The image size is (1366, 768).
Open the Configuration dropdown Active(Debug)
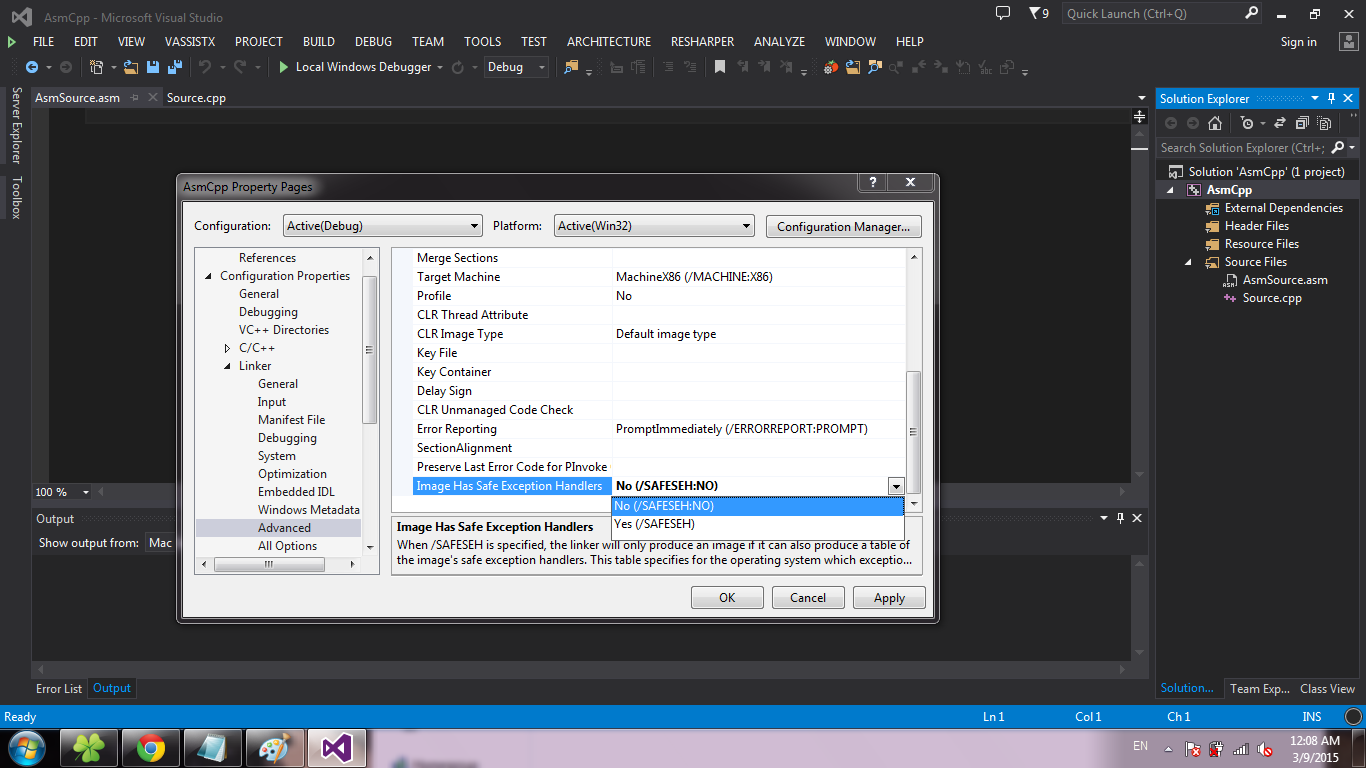(382, 226)
